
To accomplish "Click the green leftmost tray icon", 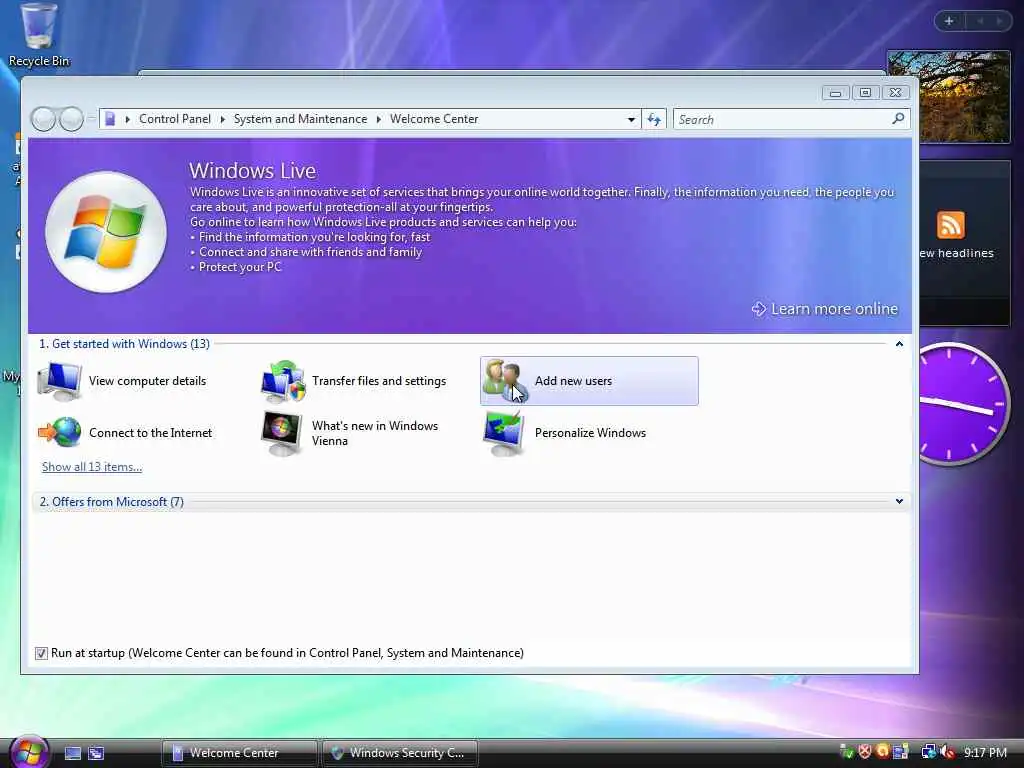I will pyautogui.click(x=846, y=752).
